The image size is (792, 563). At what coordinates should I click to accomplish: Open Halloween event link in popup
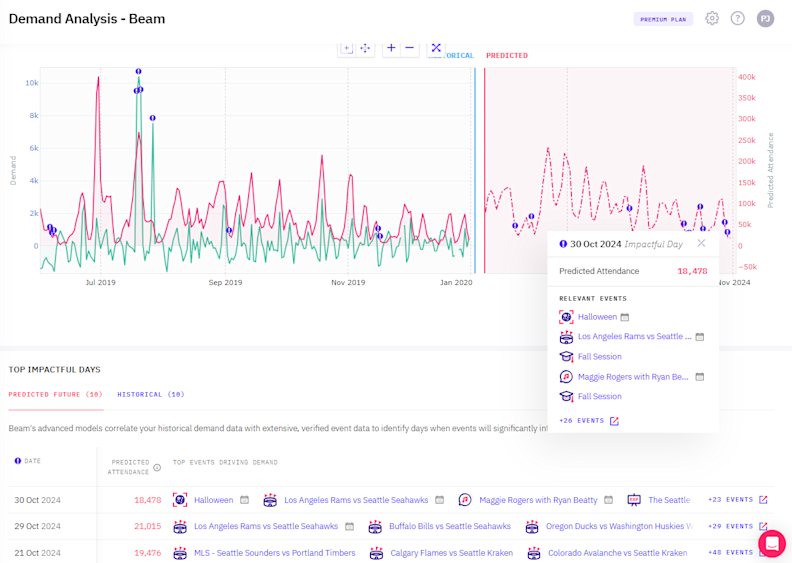597,317
